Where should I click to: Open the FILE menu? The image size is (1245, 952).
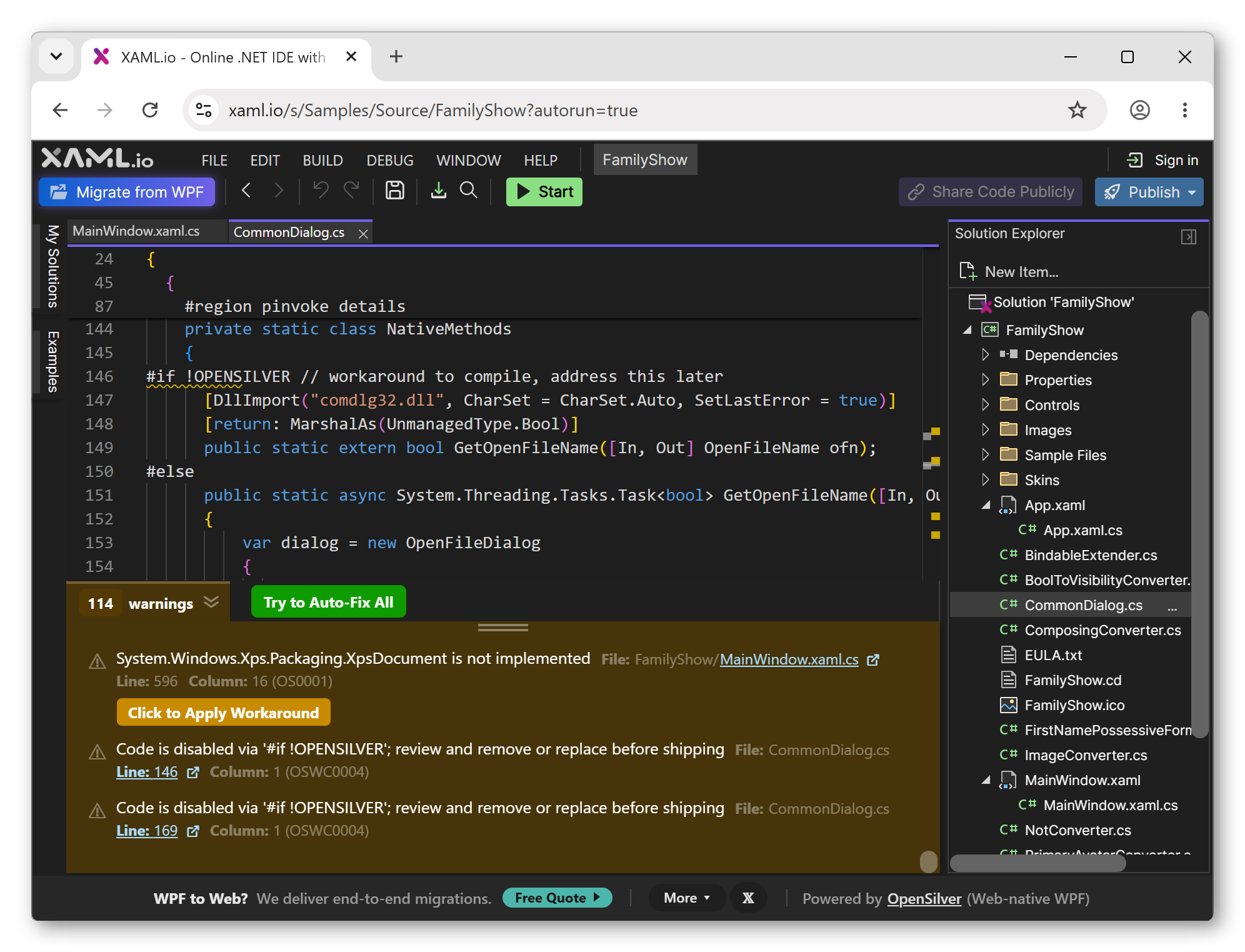214,161
